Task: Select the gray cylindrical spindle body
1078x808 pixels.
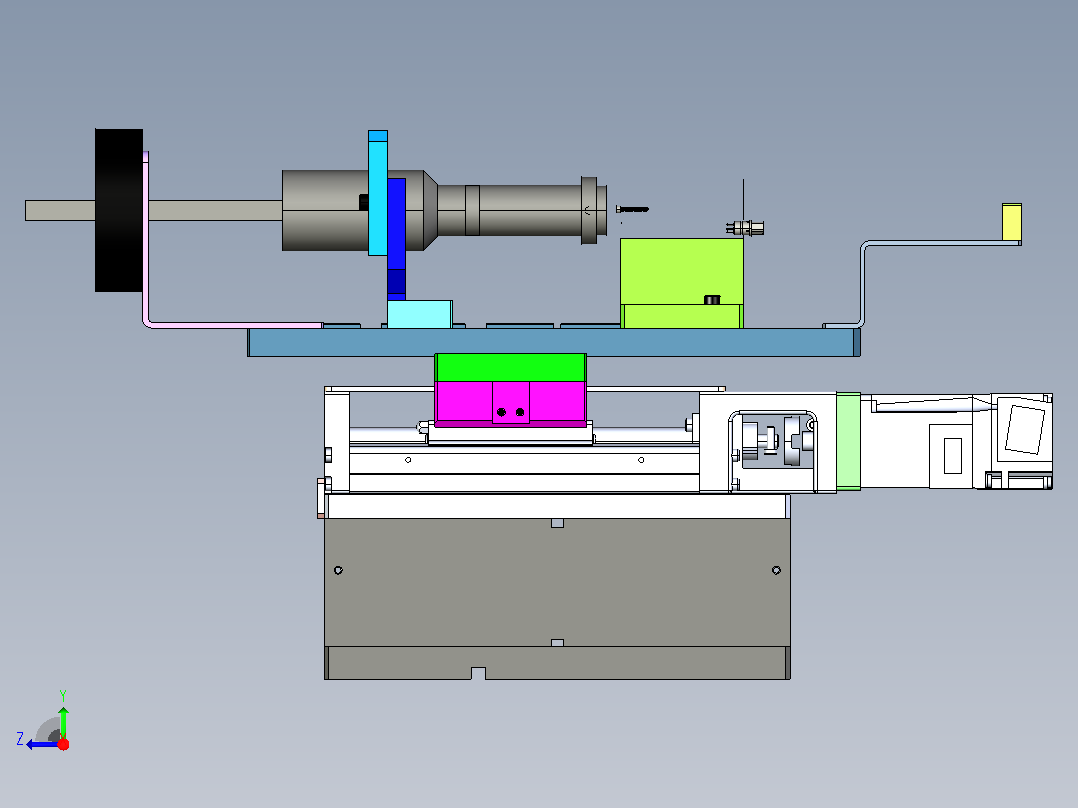Action: pos(444,210)
